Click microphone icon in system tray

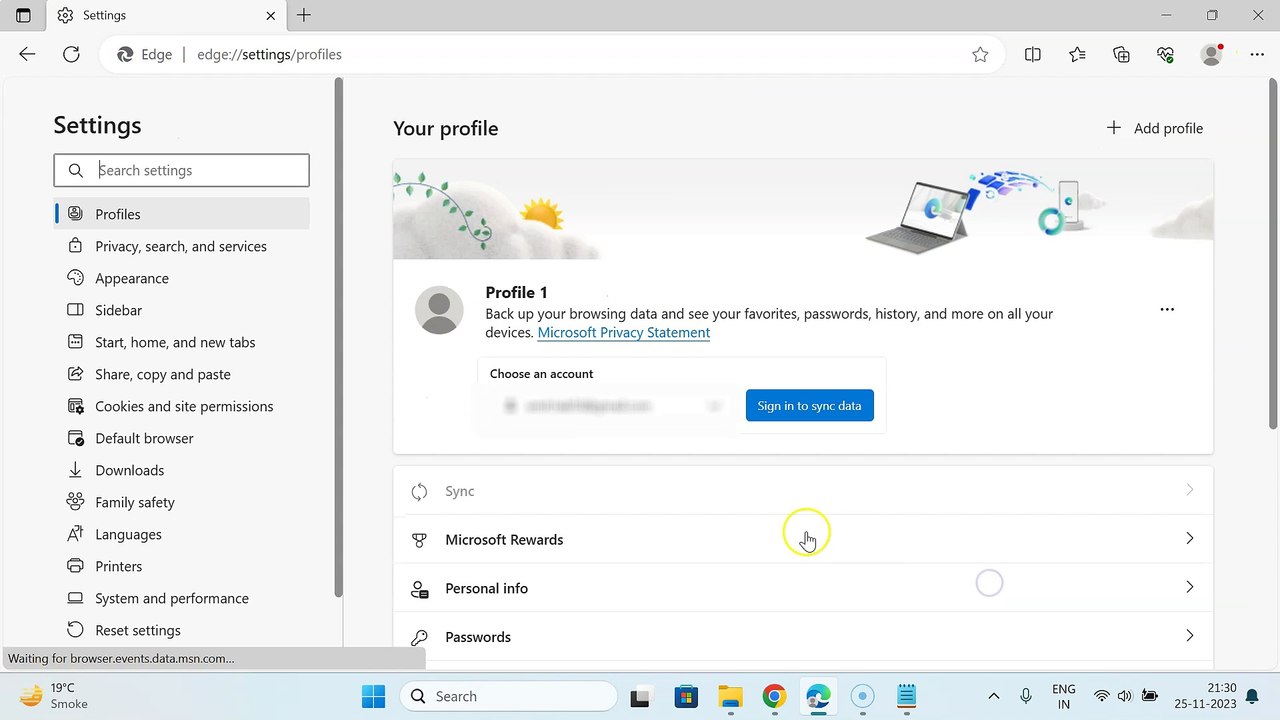click(x=1026, y=696)
